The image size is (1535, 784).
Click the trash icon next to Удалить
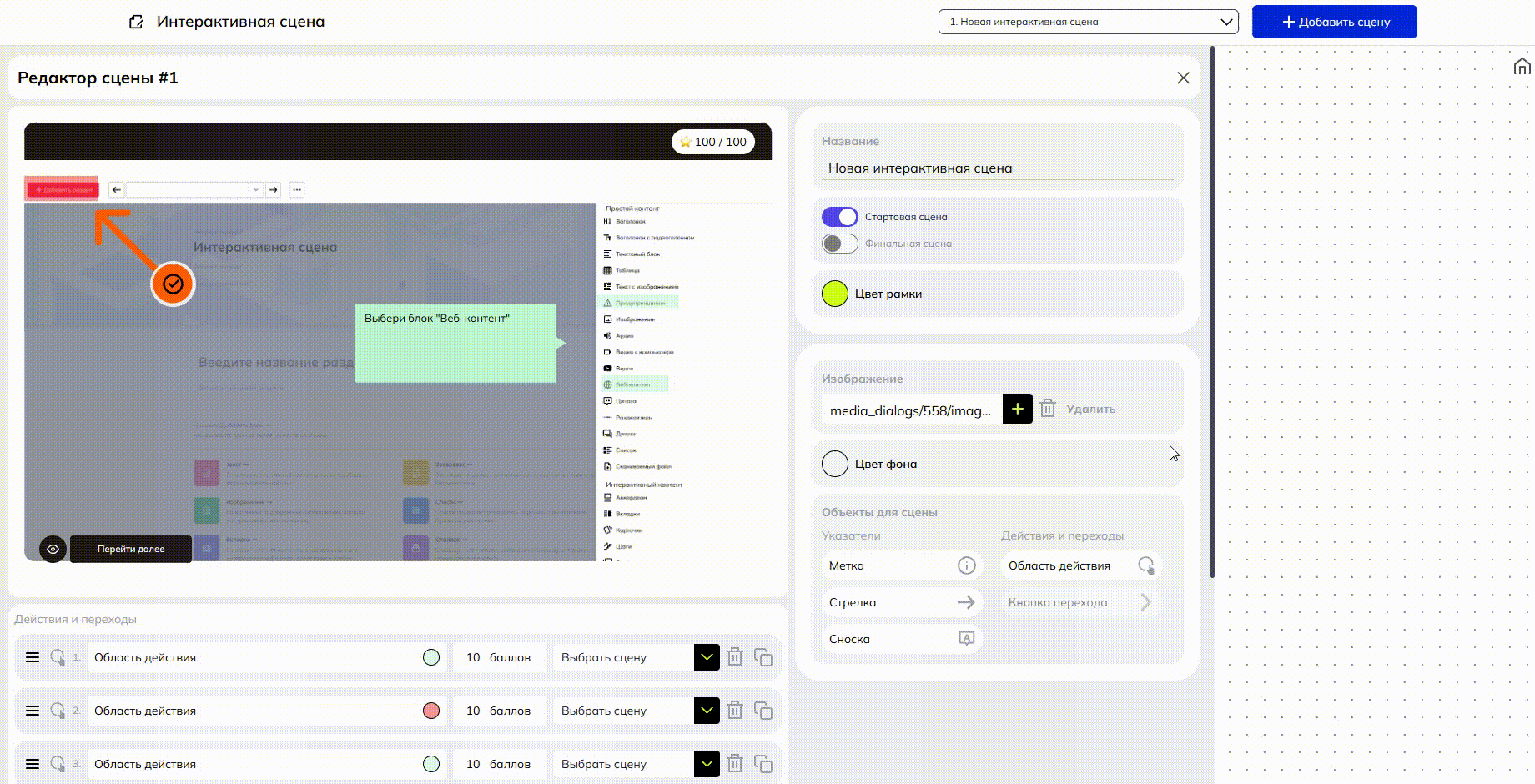pos(1048,409)
